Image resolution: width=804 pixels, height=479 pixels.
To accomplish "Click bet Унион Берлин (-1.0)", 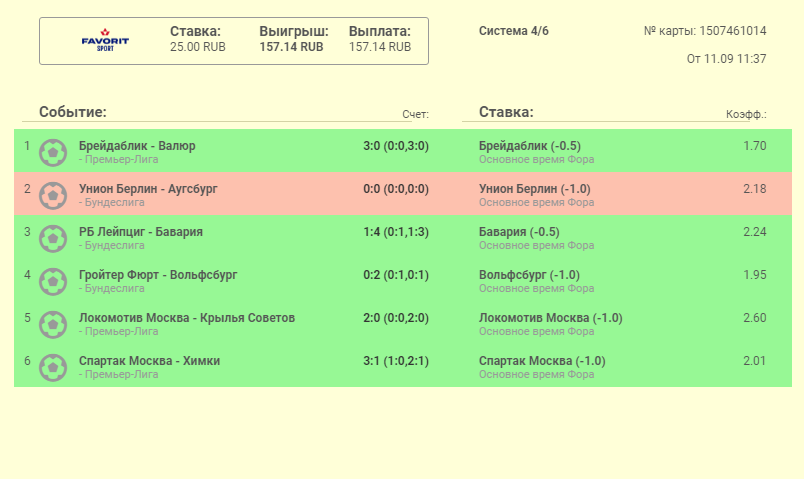I will click(534, 189).
